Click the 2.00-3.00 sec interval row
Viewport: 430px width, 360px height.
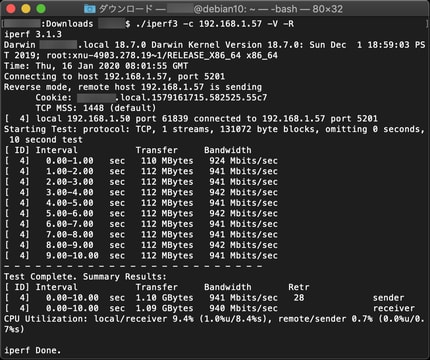[141, 182]
